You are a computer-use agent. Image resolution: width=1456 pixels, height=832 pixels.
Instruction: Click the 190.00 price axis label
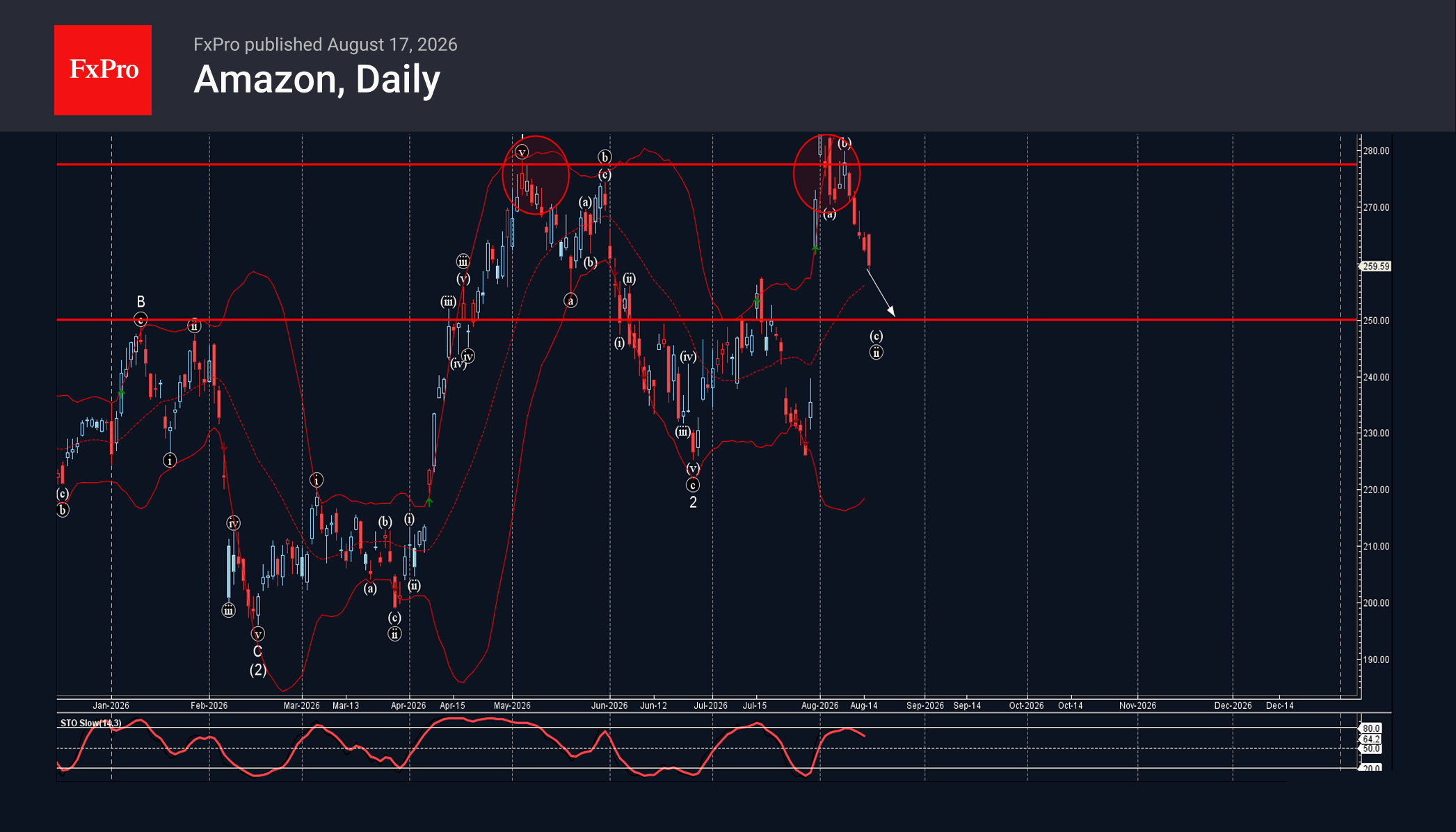click(1376, 659)
